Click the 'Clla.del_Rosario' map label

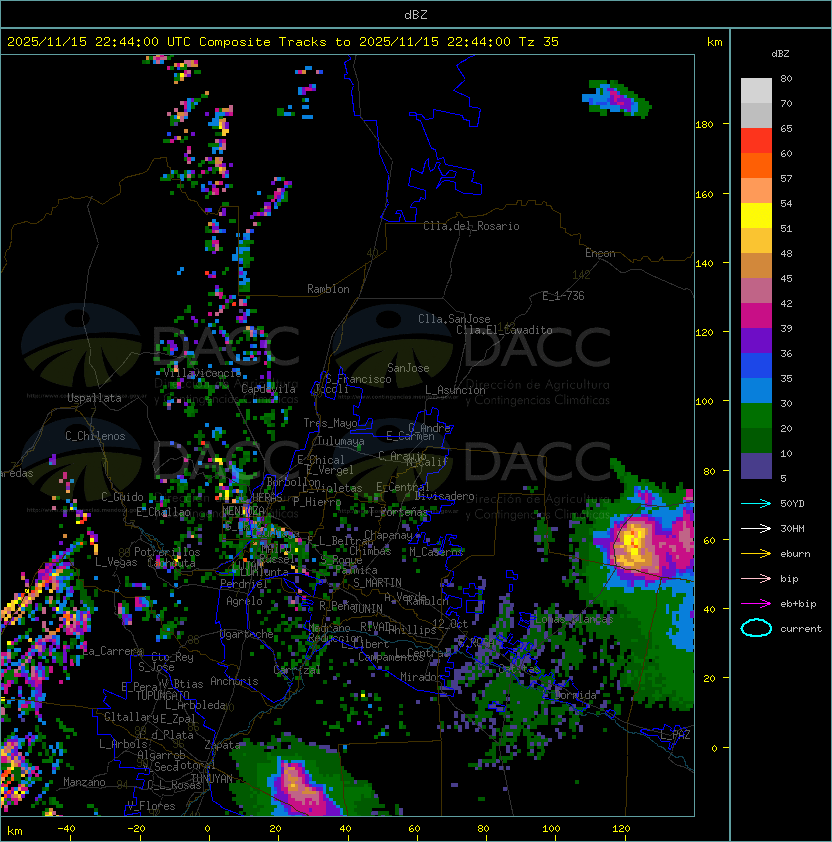pyautogui.click(x=471, y=226)
